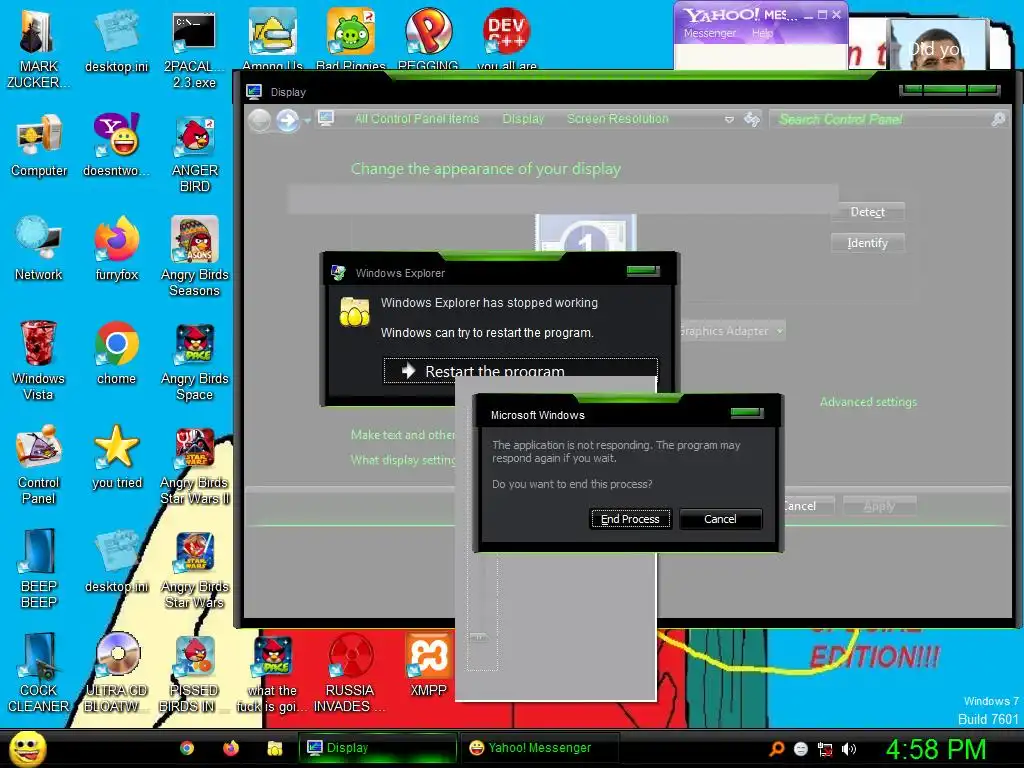Click the address bar refresh icon

pyautogui.click(x=752, y=120)
